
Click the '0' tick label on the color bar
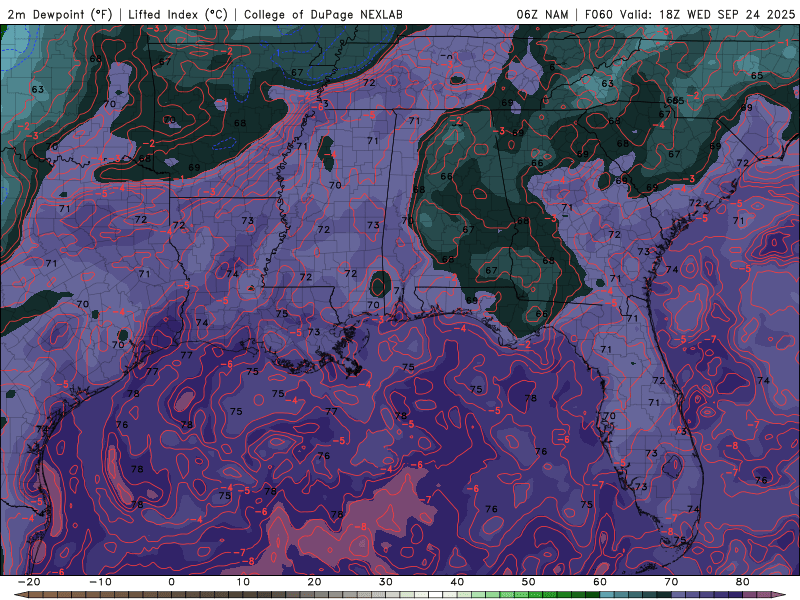pos(171,582)
